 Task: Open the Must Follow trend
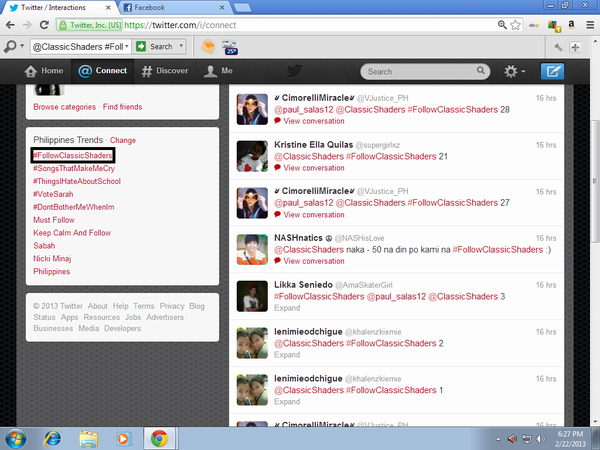tap(54, 220)
